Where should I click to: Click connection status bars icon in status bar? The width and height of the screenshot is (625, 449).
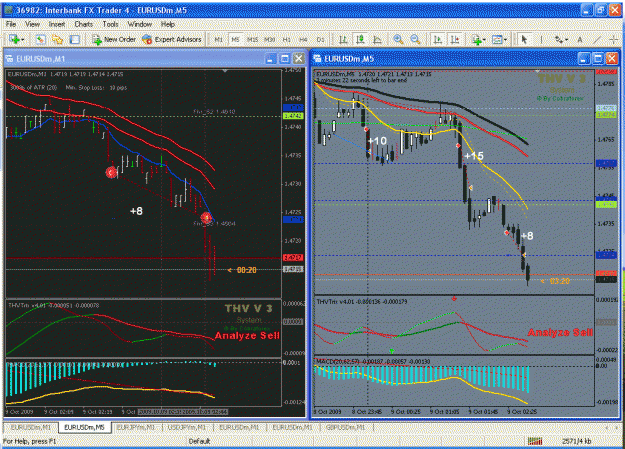tap(535, 441)
